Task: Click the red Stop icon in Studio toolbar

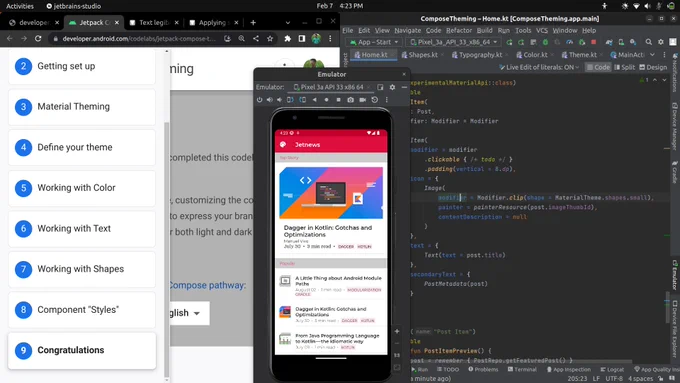Action: tap(594, 42)
